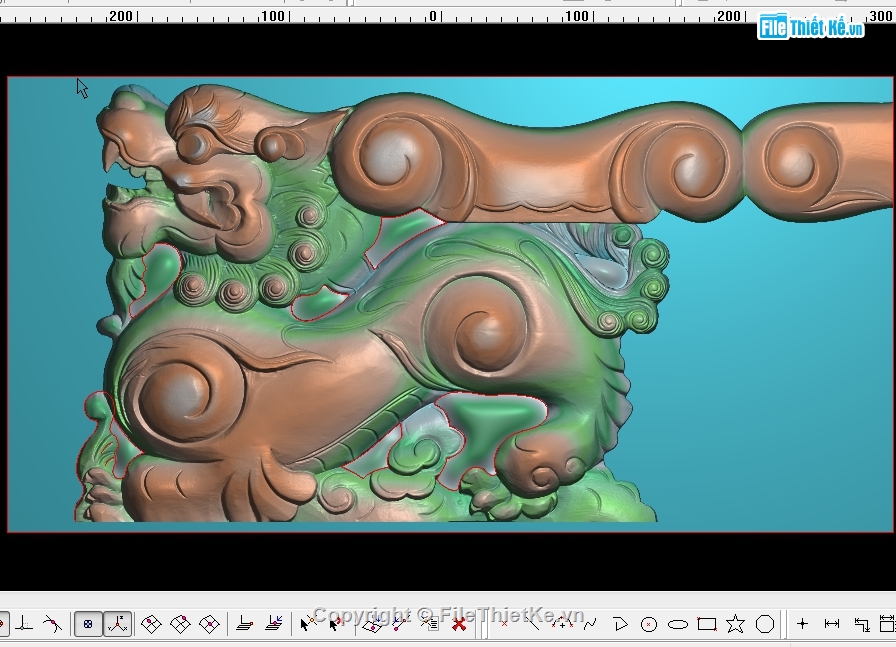The image size is (896, 647).
Task: Select the ellipse drawing tool
Action: (x=678, y=624)
